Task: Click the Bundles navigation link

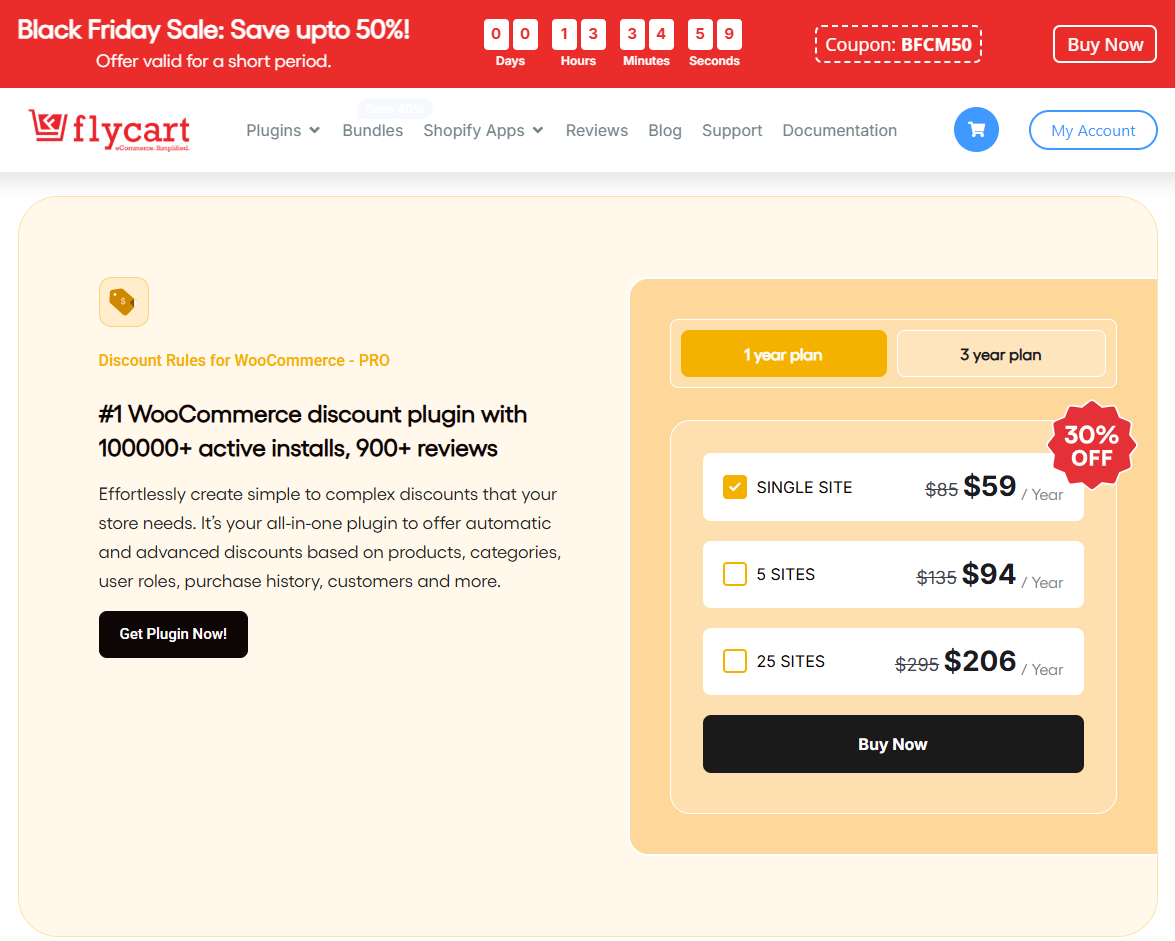Action: [x=373, y=130]
